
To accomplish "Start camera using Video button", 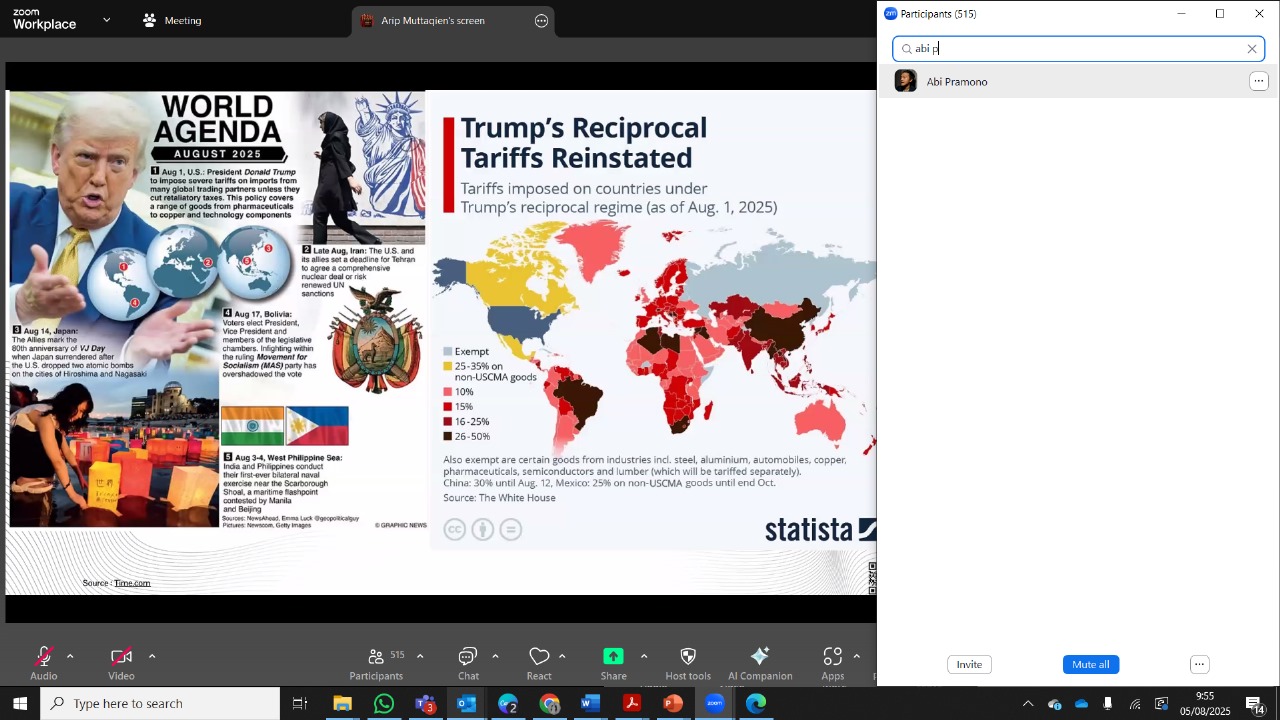I will (x=121, y=657).
